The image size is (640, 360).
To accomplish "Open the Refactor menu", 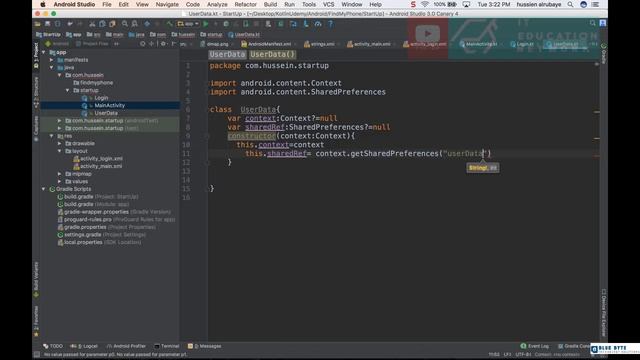I will (246, 4).
